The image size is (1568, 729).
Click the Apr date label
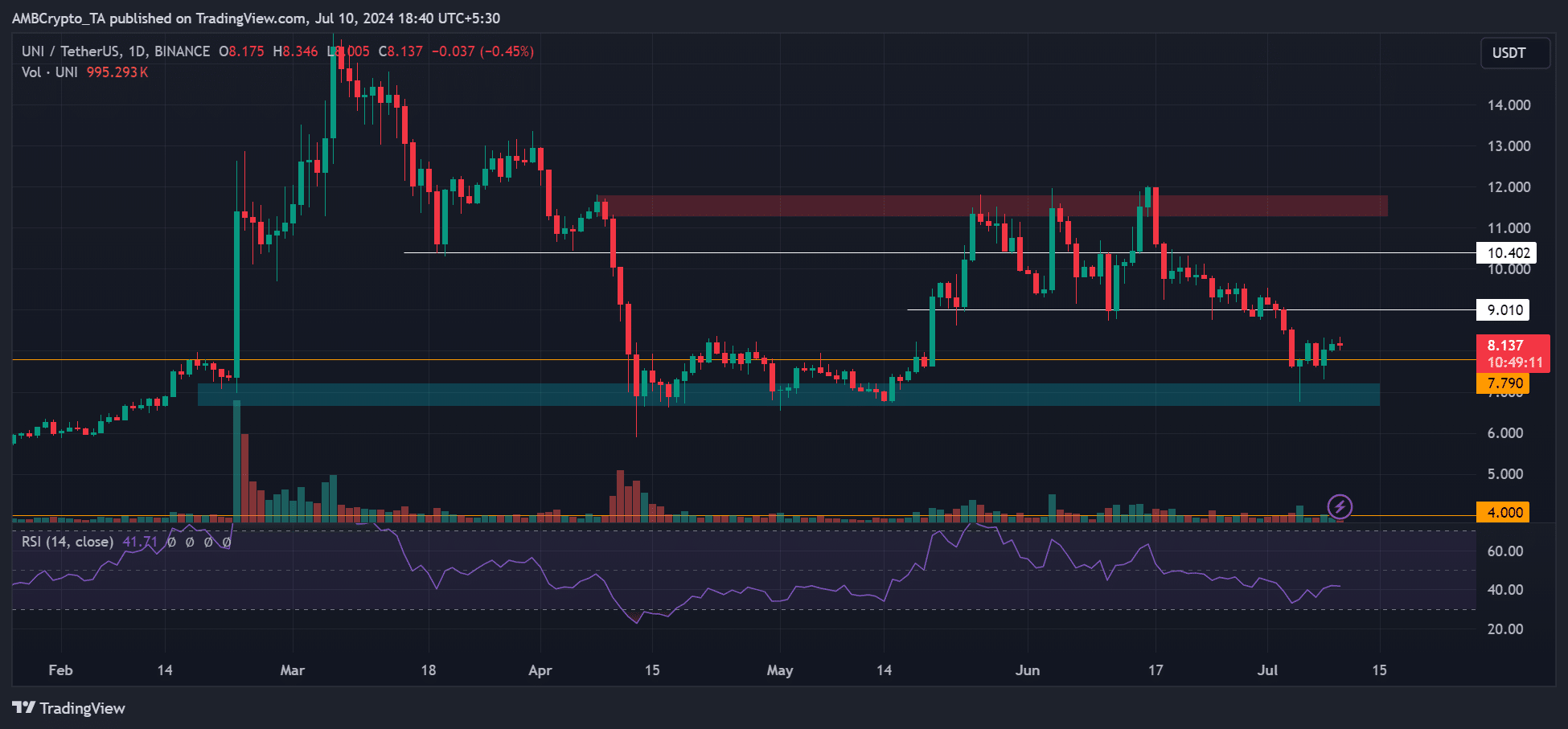pyautogui.click(x=540, y=670)
